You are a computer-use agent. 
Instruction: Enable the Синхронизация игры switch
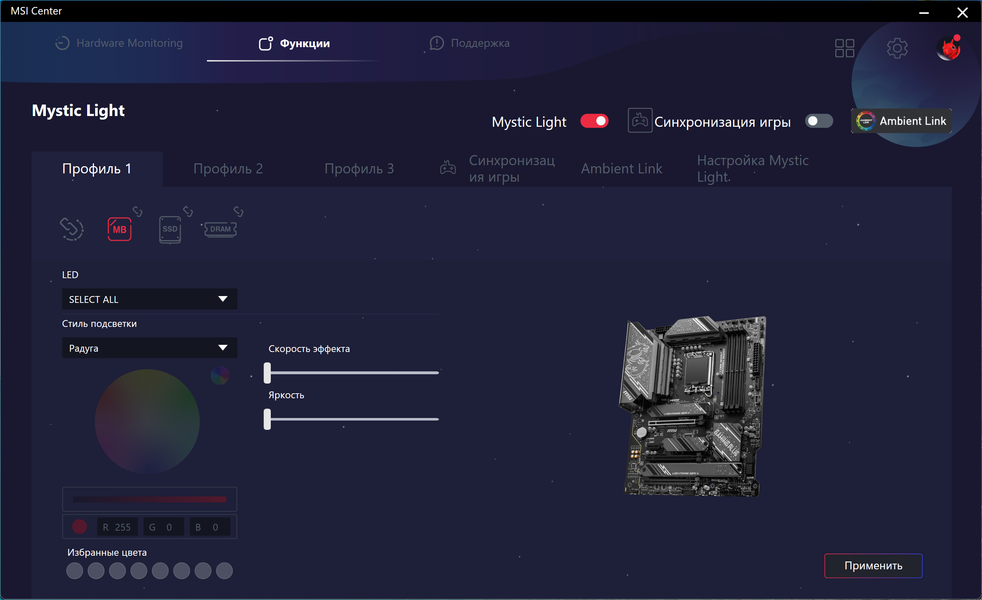click(819, 121)
